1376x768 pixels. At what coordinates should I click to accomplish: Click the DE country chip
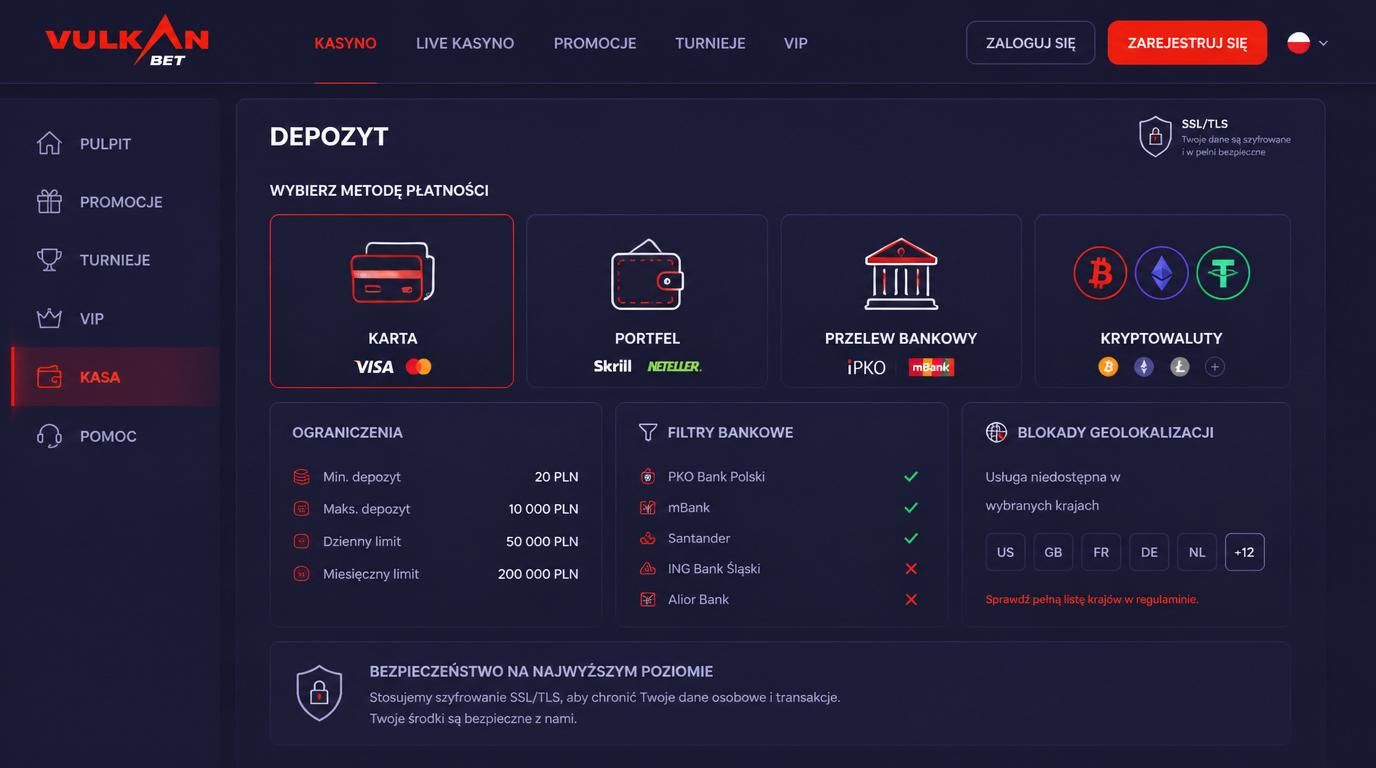pyautogui.click(x=1149, y=552)
